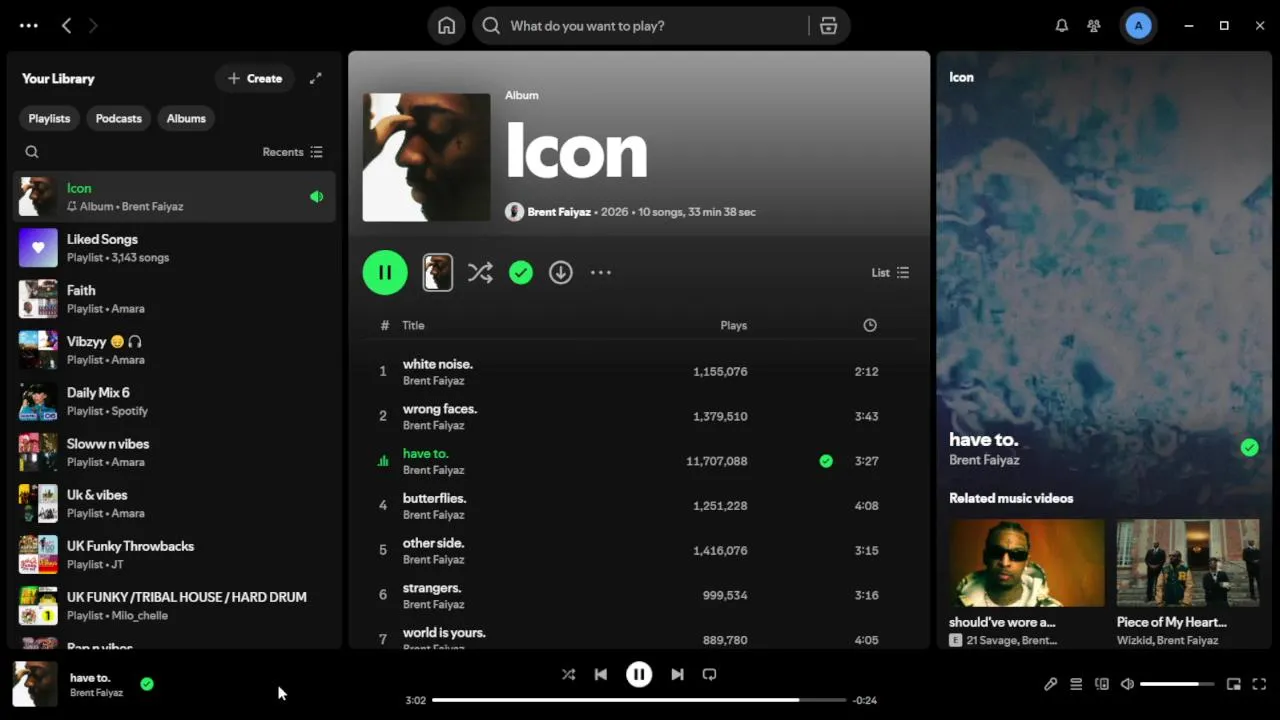
Task: Click now-playing cover in bottom bar
Action: tap(35, 684)
